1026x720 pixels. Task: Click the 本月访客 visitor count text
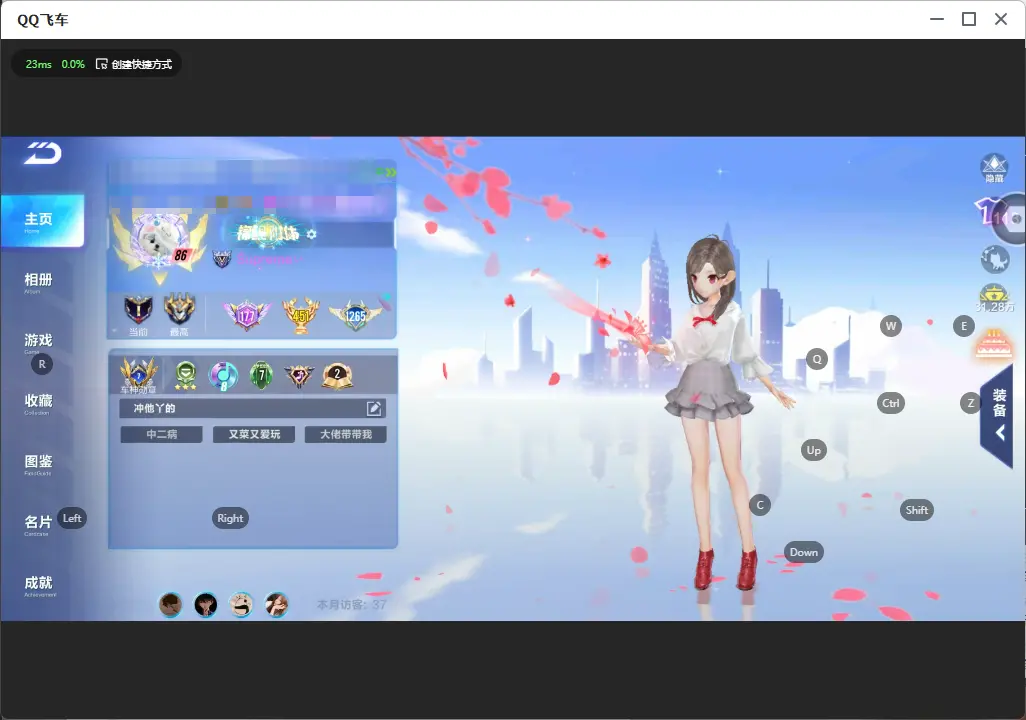tap(351, 605)
